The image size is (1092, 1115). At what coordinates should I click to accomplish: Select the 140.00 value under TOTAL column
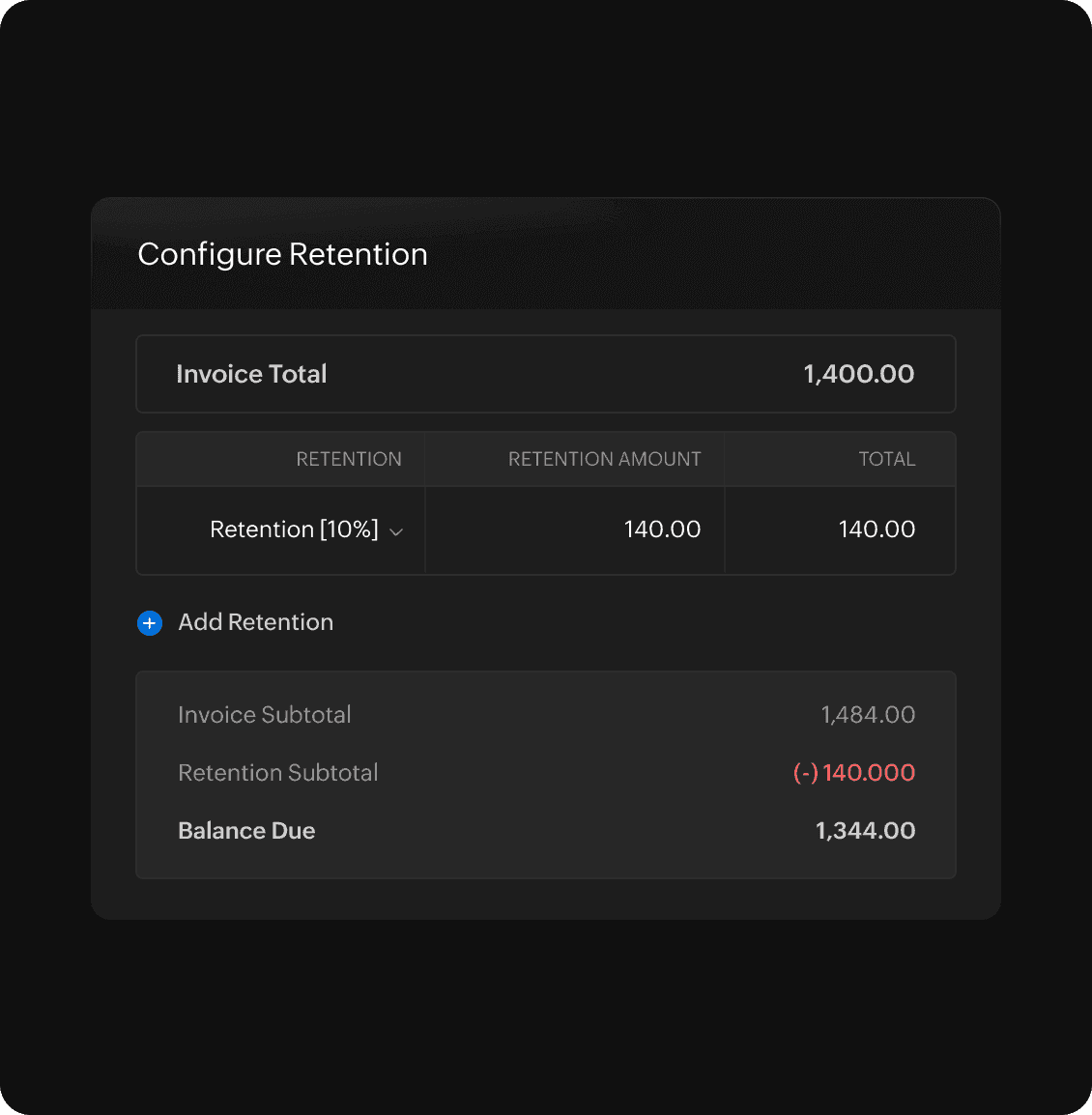click(x=876, y=529)
